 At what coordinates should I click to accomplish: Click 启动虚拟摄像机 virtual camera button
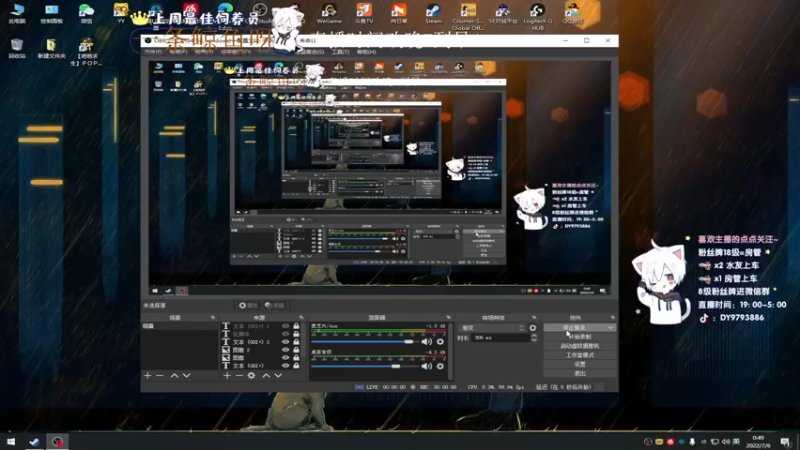[x=580, y=346]
